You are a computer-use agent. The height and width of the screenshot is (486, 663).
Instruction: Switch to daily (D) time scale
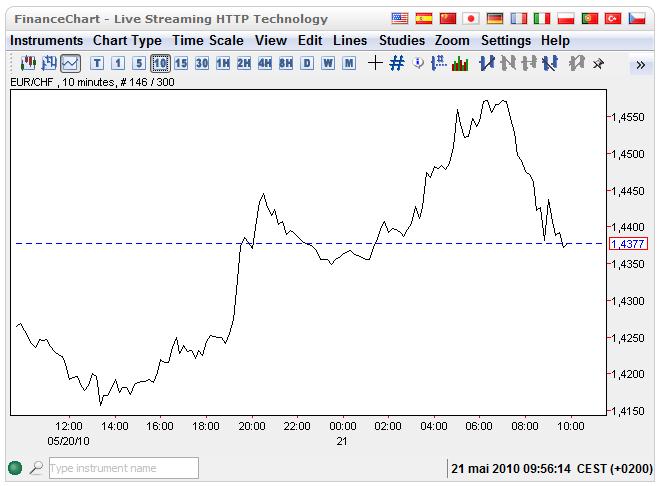(x=307, y=63)
